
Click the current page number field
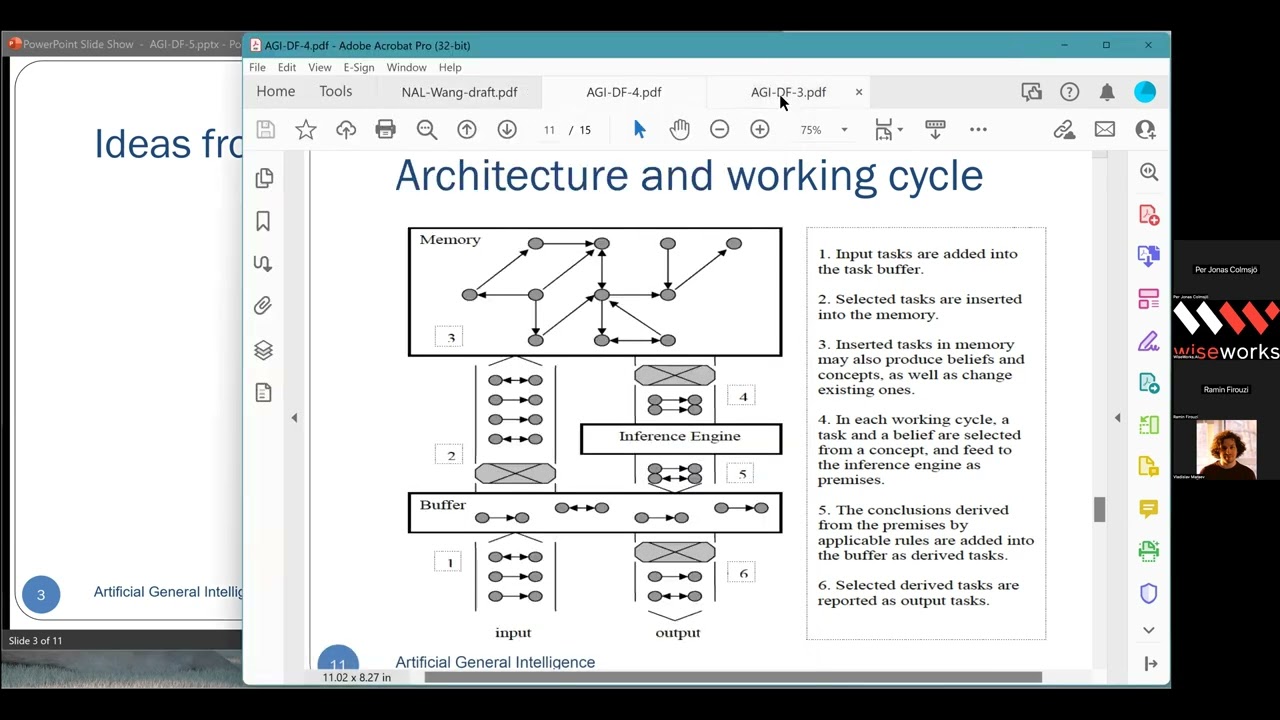click(x=549, y=130)
